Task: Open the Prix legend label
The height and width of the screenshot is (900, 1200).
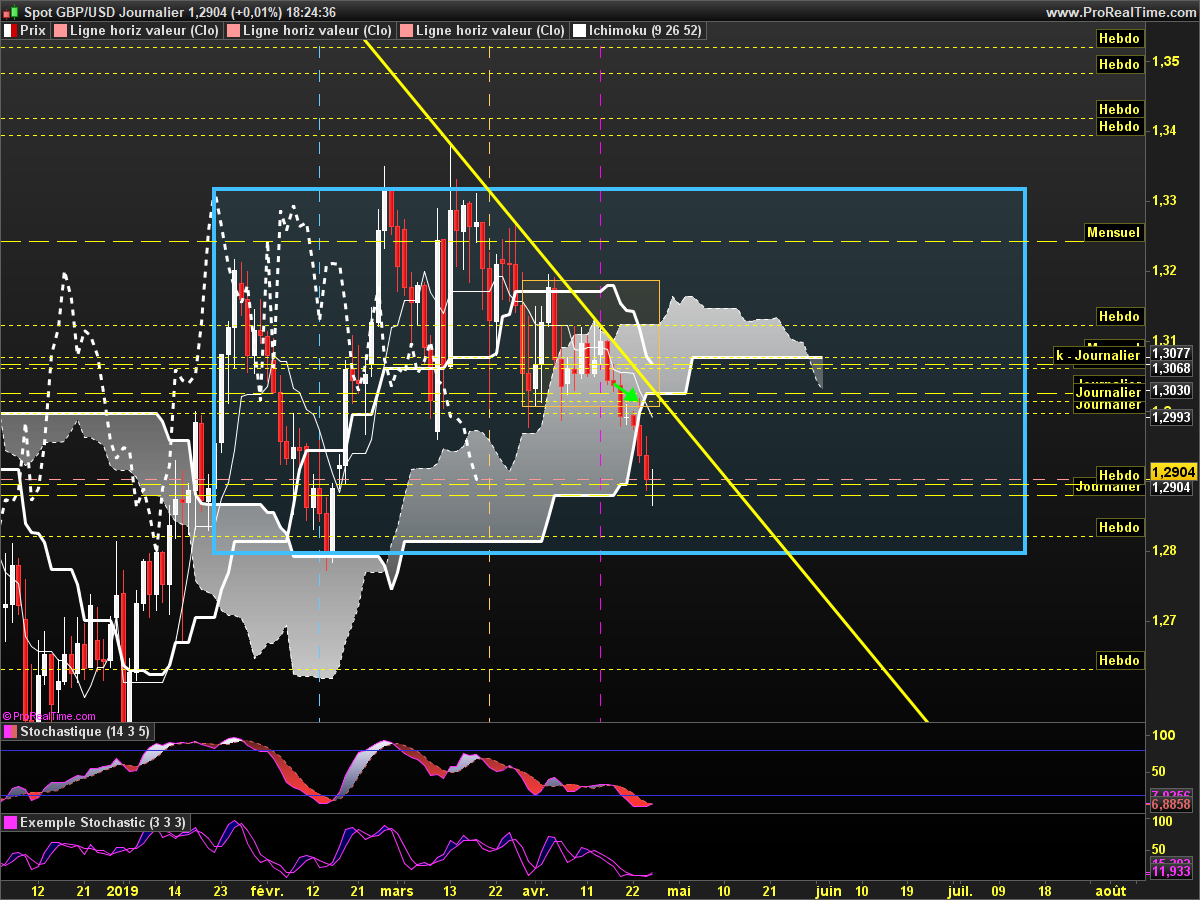Action: (x=32, y=31)
